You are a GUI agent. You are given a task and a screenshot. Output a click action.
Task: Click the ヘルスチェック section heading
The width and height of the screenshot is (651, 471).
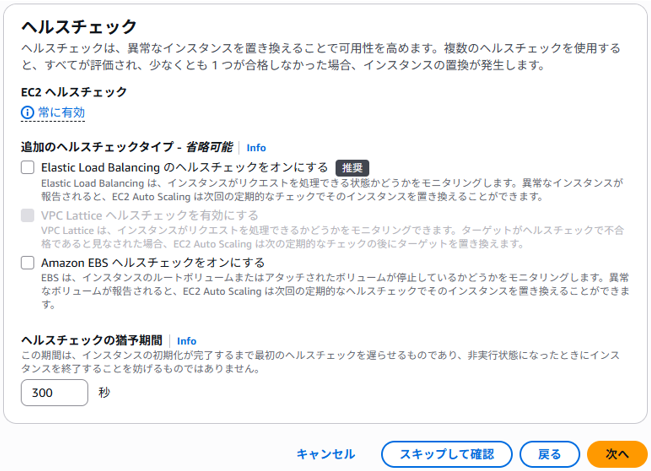(79, 27)
